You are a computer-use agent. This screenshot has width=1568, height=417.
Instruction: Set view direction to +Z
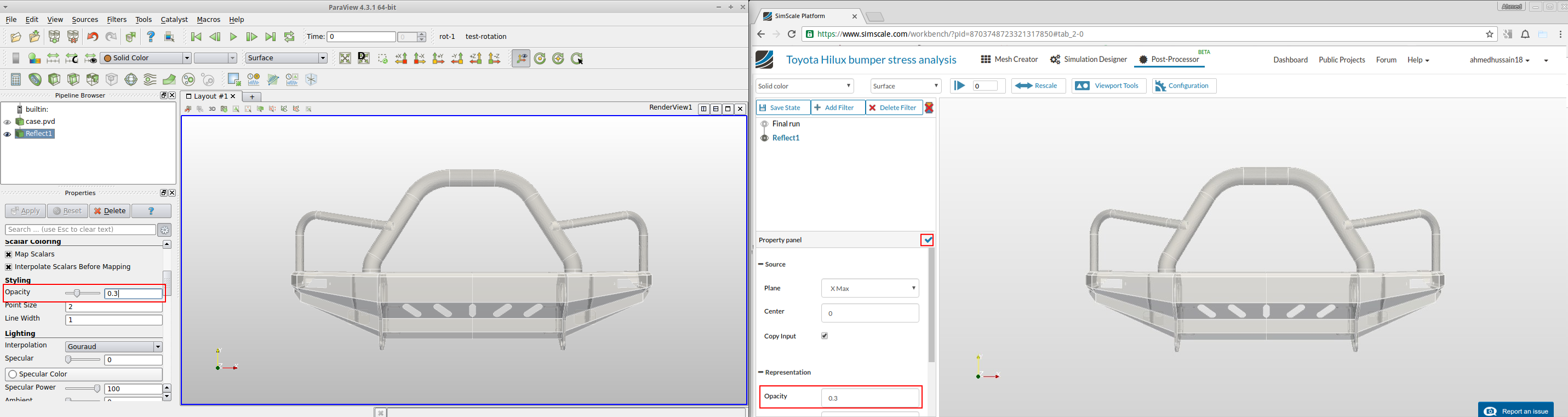tap(476, 59)
